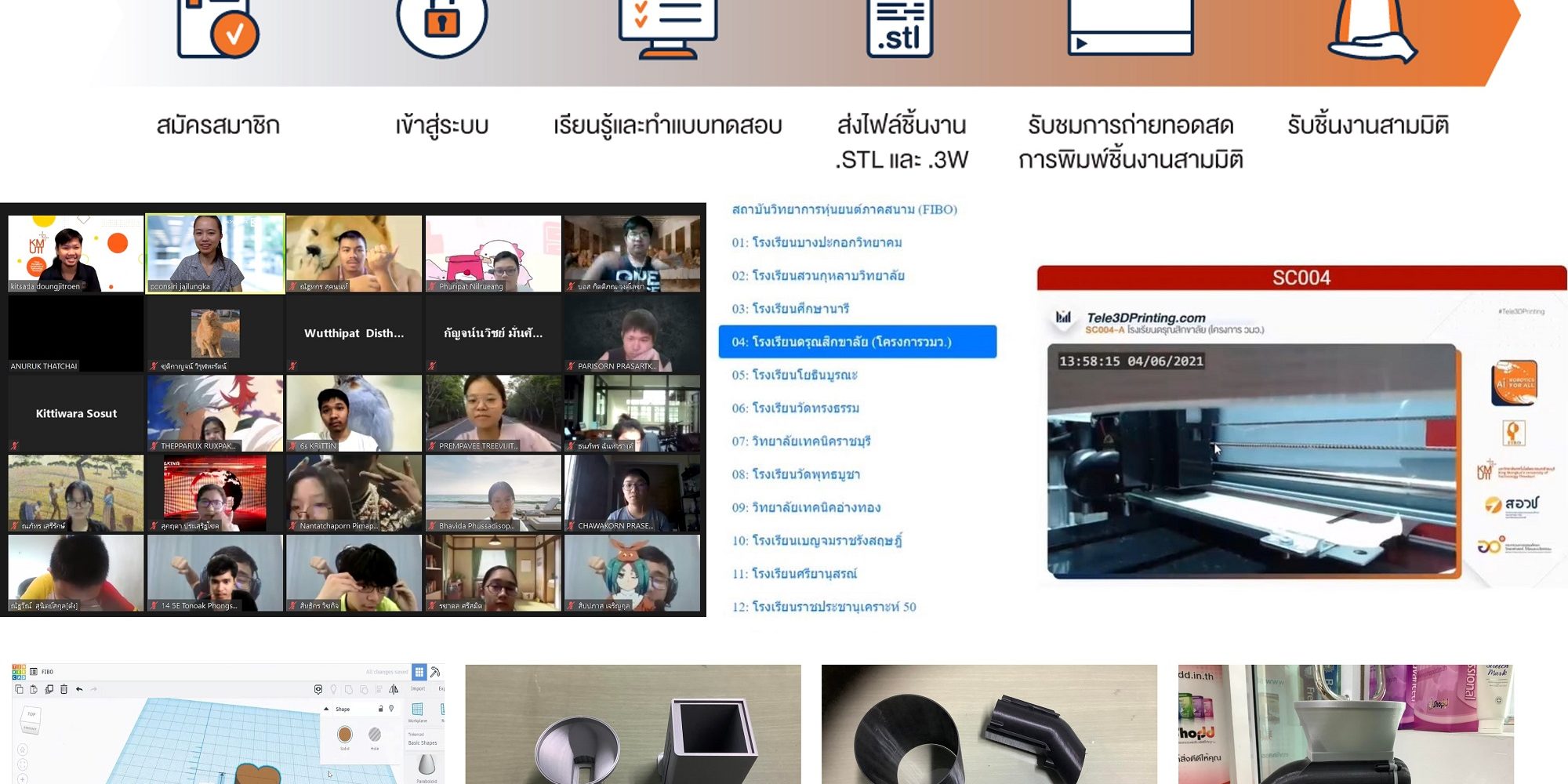Select the Mirror tool icon
This screenshot has width=1568, height=784.
393,691
